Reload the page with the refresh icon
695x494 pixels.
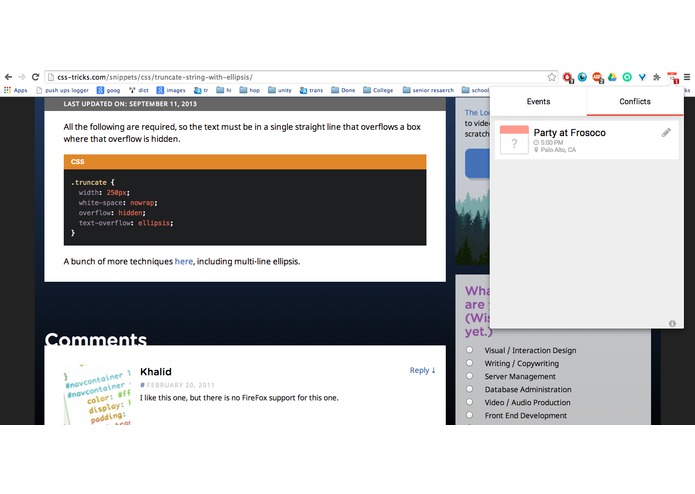pyautogui.click(x=35, y=77)
